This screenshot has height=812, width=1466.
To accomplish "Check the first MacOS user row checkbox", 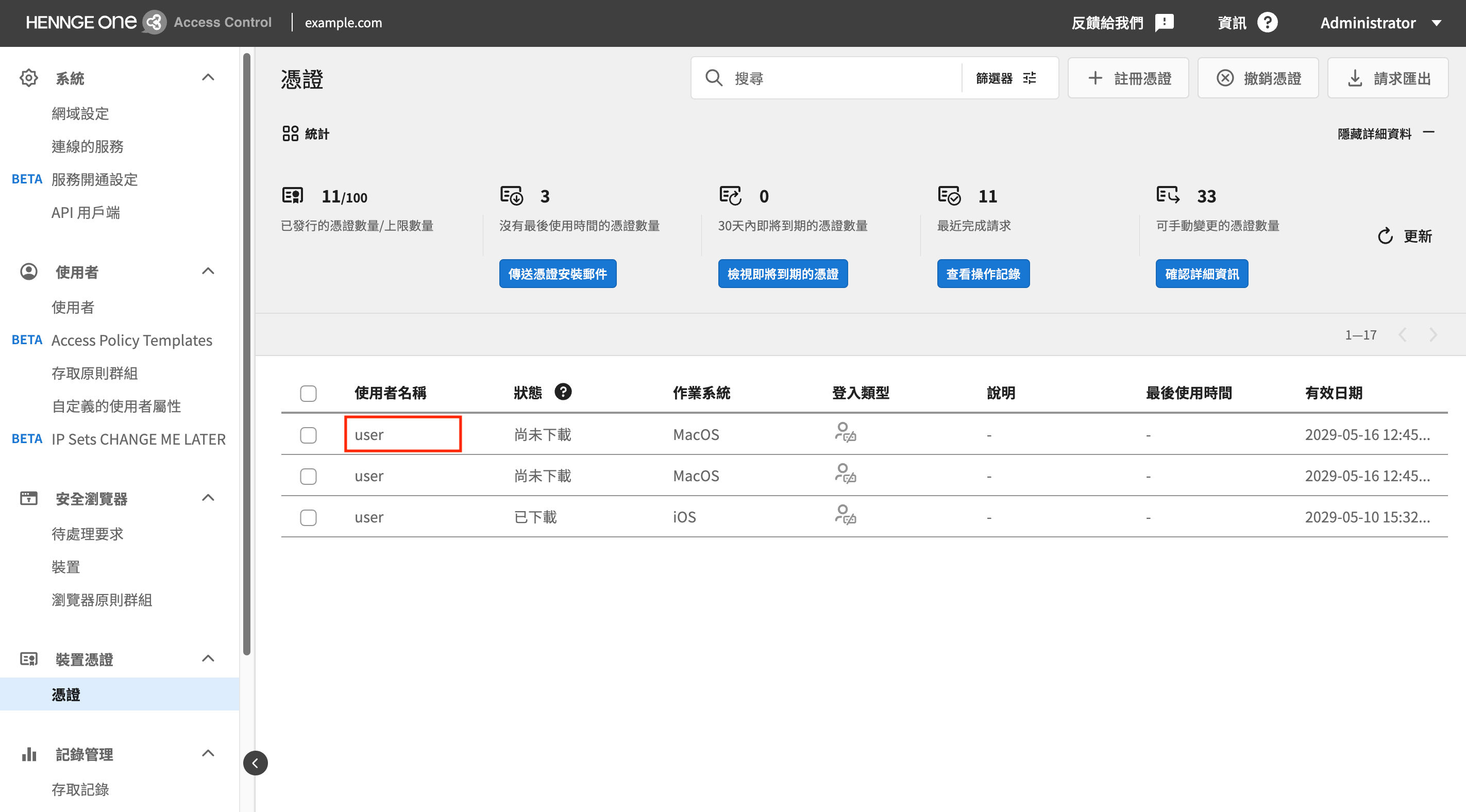I will [x=309, y=435].
